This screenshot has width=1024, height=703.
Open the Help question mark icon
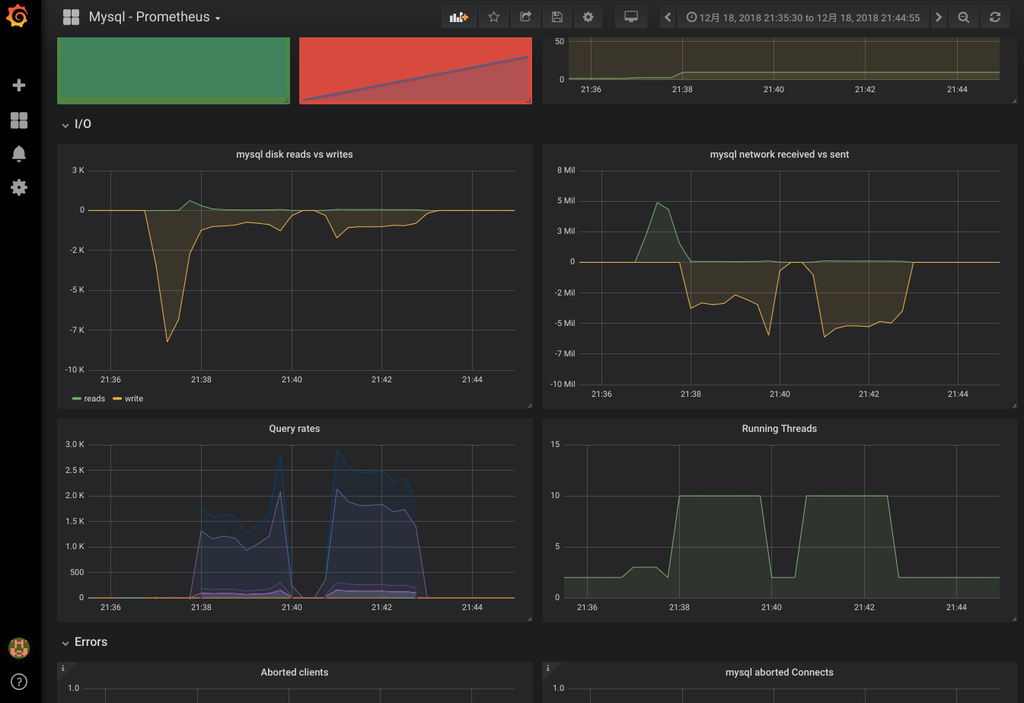19,682
